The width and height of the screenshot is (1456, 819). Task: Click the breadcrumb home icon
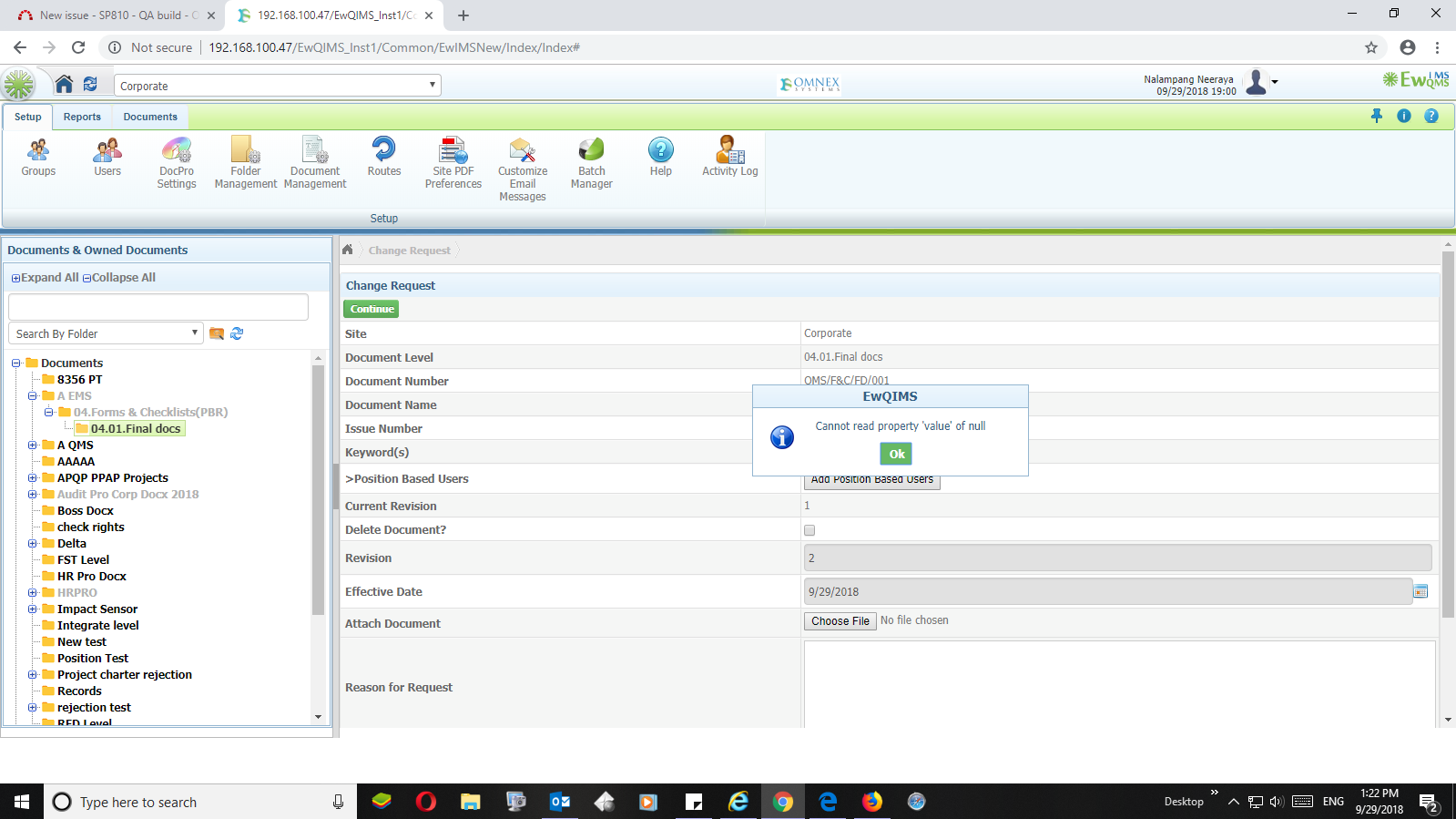(x=347, y=250)
